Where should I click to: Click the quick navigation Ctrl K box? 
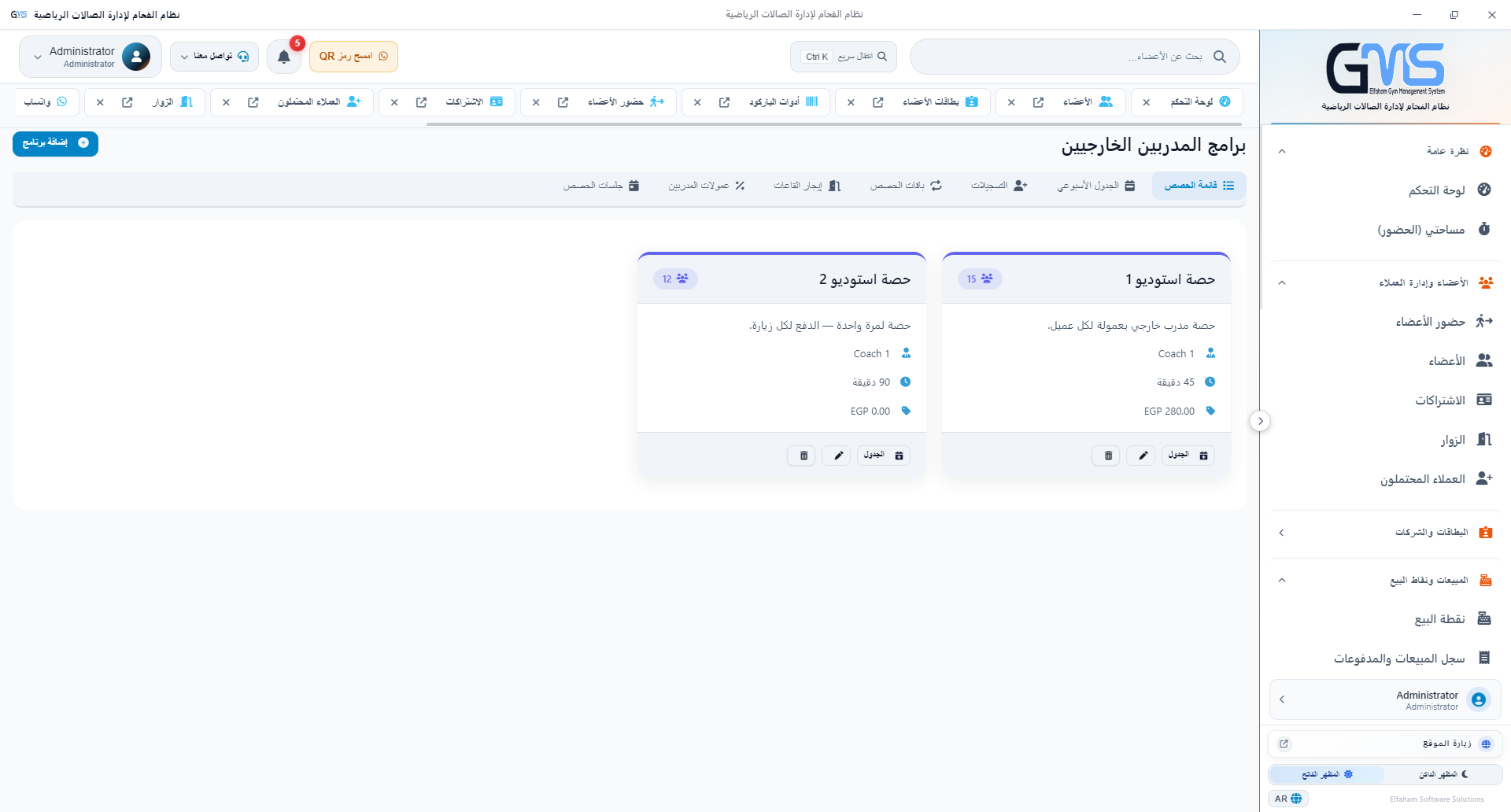844,57
